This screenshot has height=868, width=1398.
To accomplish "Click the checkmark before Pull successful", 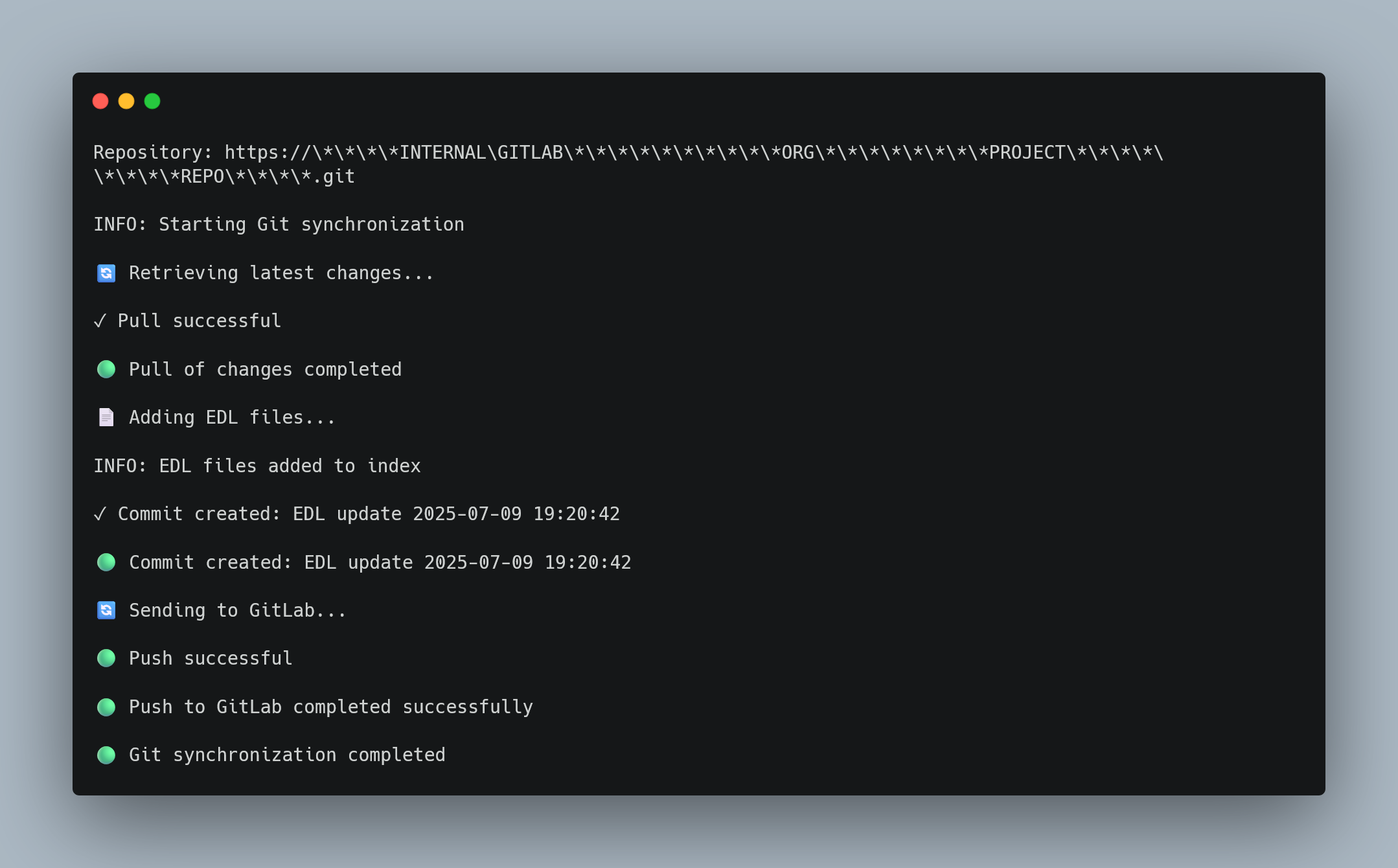I will tap(100, 321).
